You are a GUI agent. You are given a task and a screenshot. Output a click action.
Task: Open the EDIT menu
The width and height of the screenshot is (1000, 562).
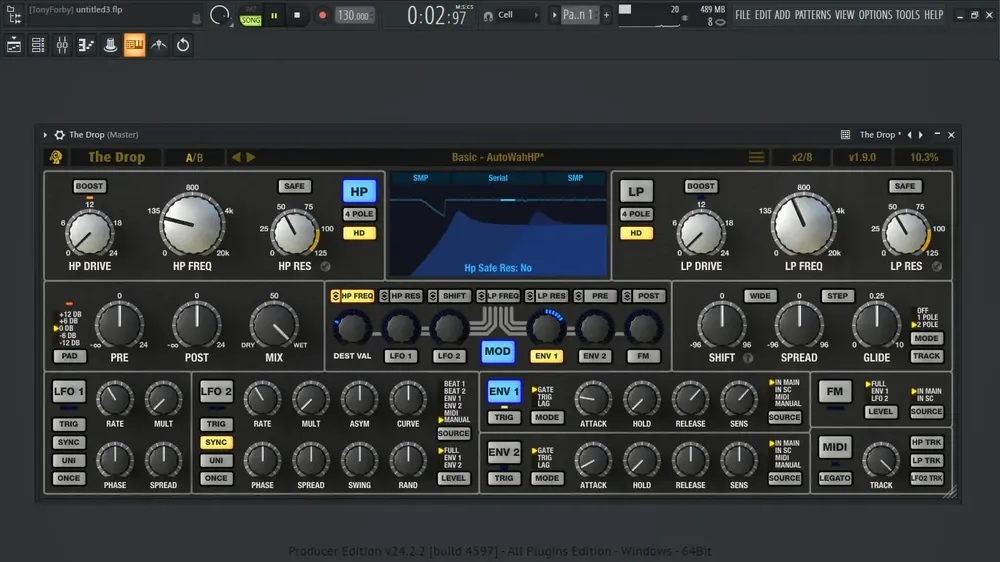coord(763,15)
